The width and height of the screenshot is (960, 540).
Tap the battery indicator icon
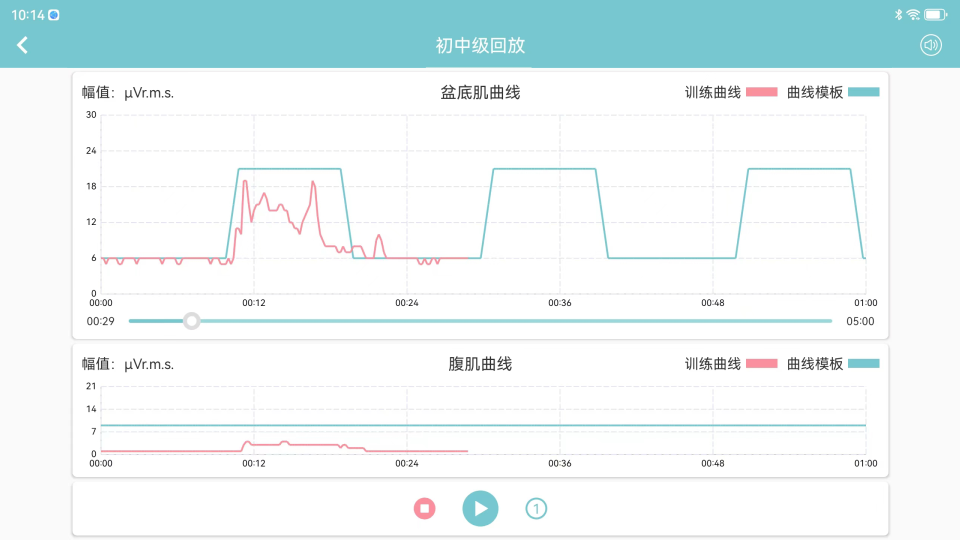click(x=934, y=15)
